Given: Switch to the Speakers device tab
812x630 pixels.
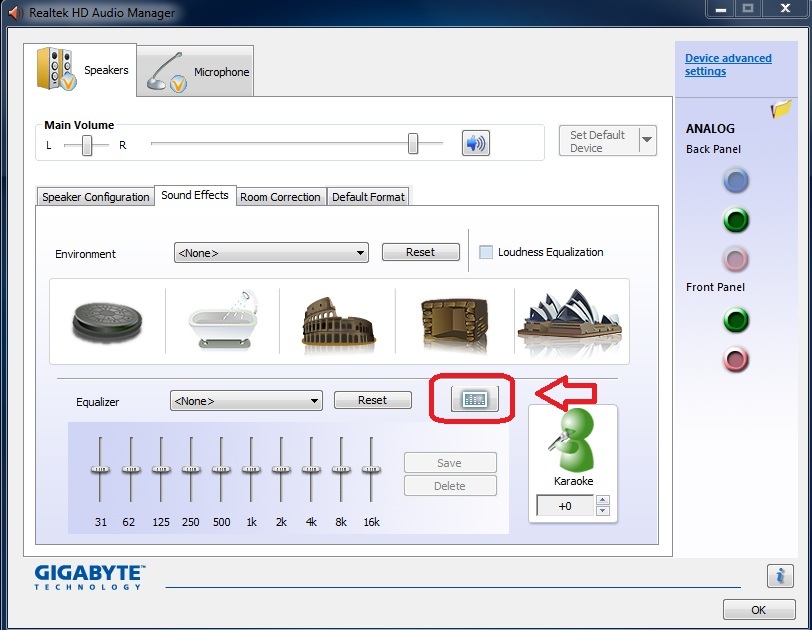Looking at the screenshot, I should point(80,69).
